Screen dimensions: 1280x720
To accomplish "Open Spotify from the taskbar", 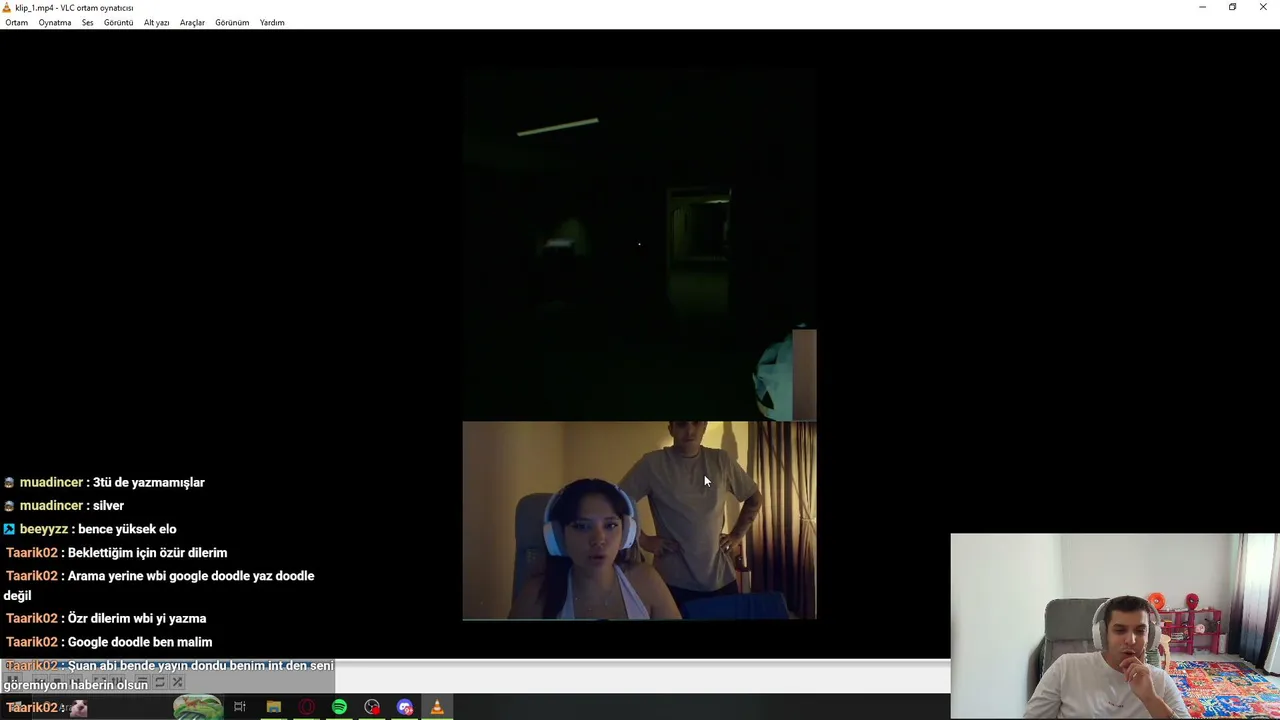I will click(339, 708).
